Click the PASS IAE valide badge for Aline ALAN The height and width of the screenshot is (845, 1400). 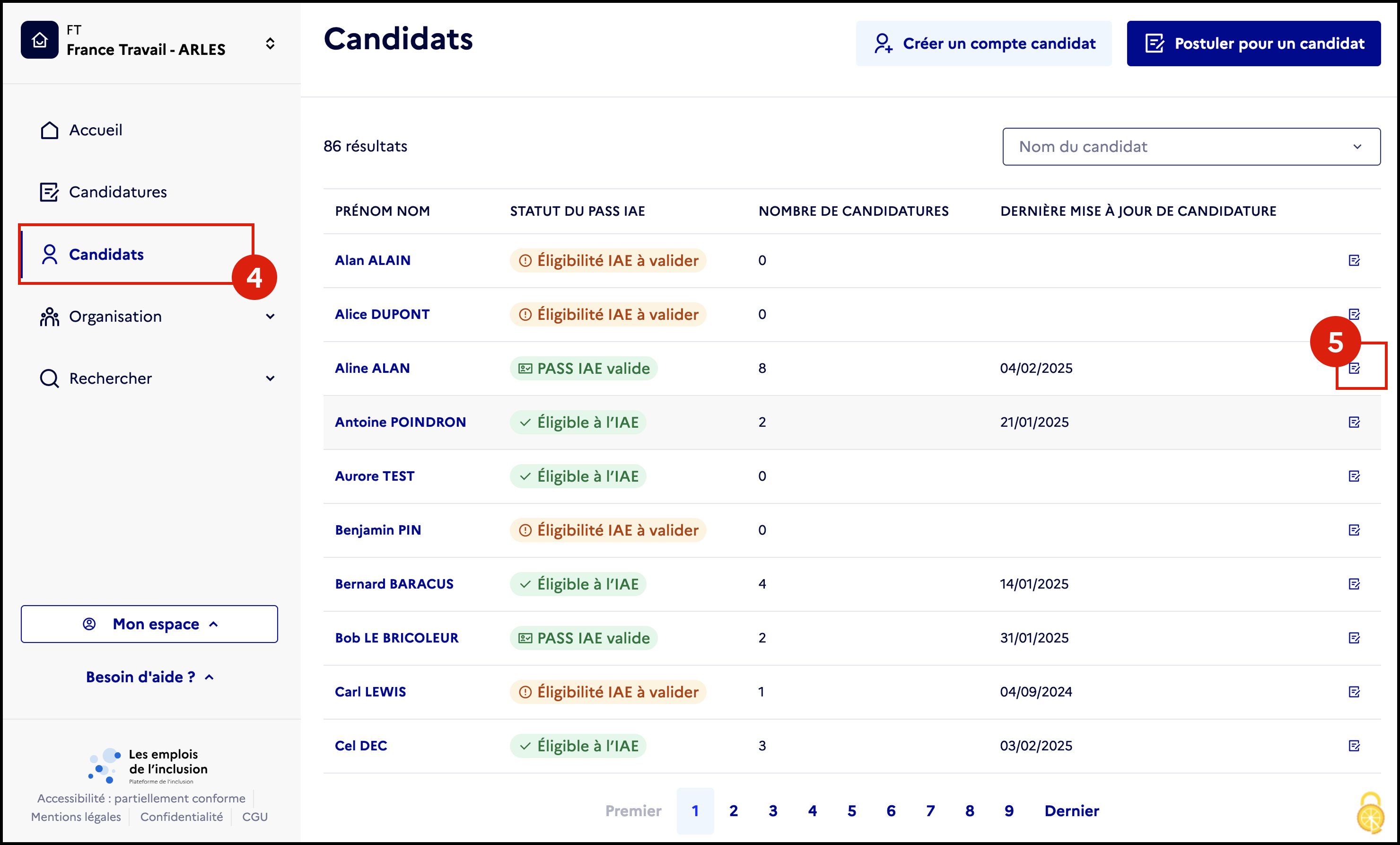pos(584,368)
